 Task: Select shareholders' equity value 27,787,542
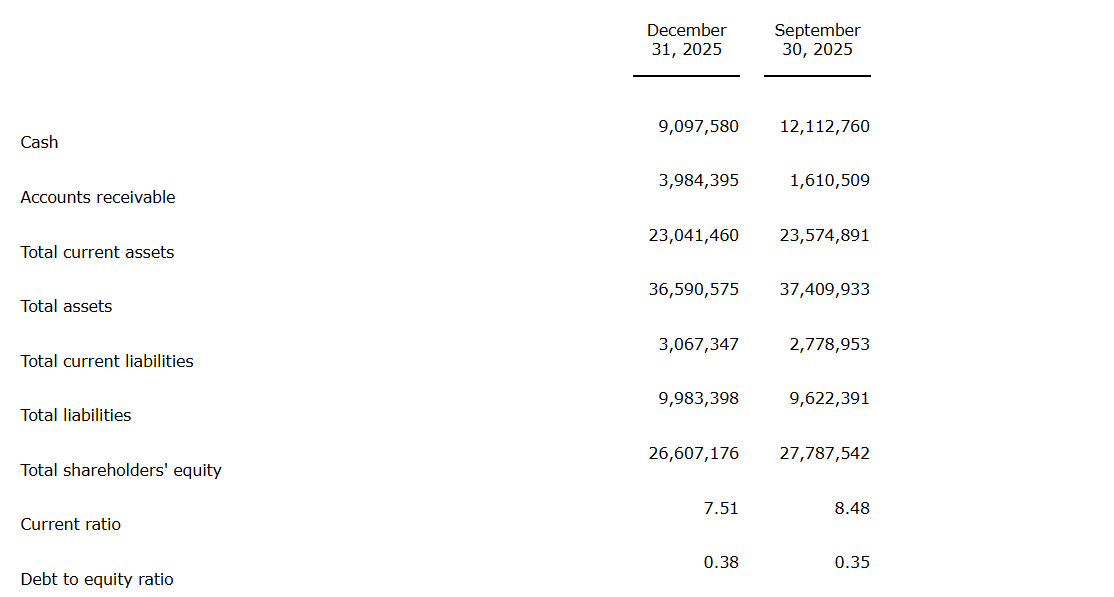point(824,454)
